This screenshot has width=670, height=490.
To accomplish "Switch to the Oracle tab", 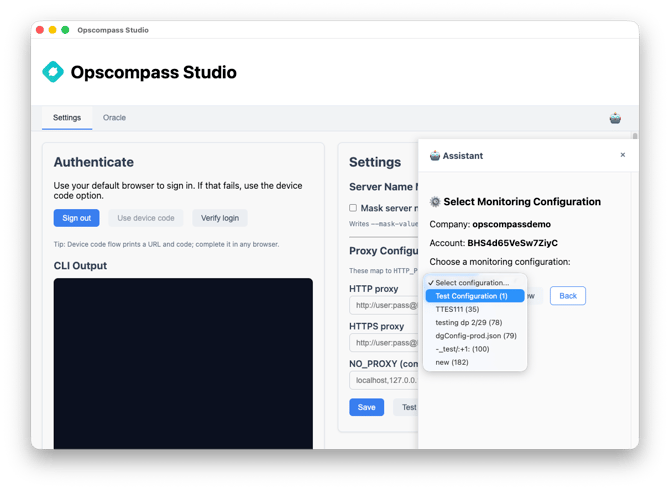I will pos(114,118).
